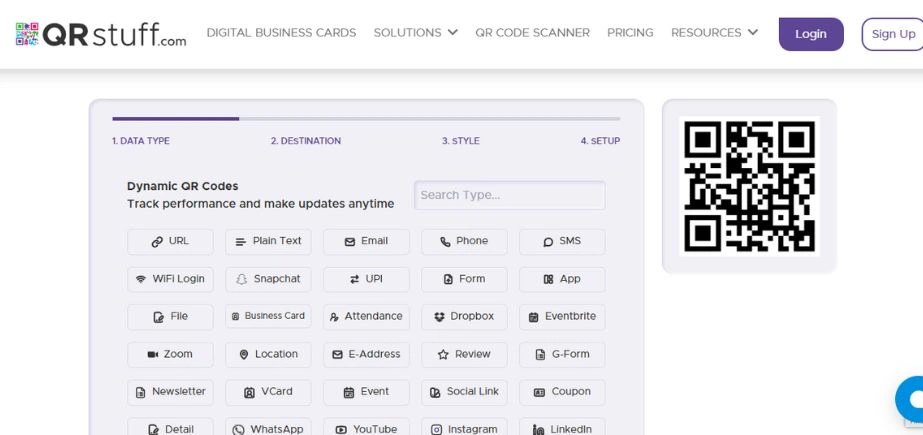The width and height of the screenshot is (923, 435).
Task: Choose the Instagram icon type
Action: [x=436, y=429]
